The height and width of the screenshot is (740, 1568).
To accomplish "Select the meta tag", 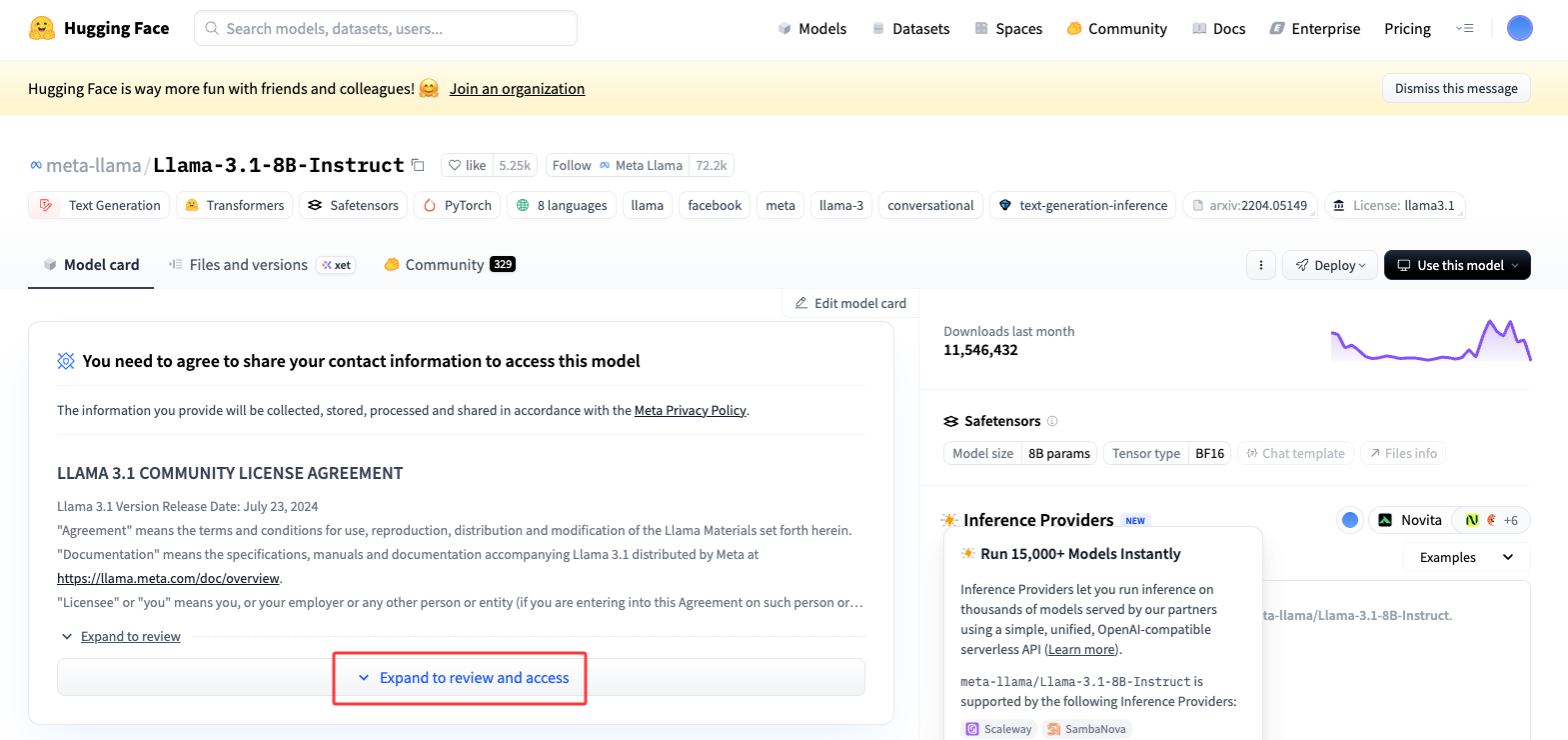I will [781, 205].
